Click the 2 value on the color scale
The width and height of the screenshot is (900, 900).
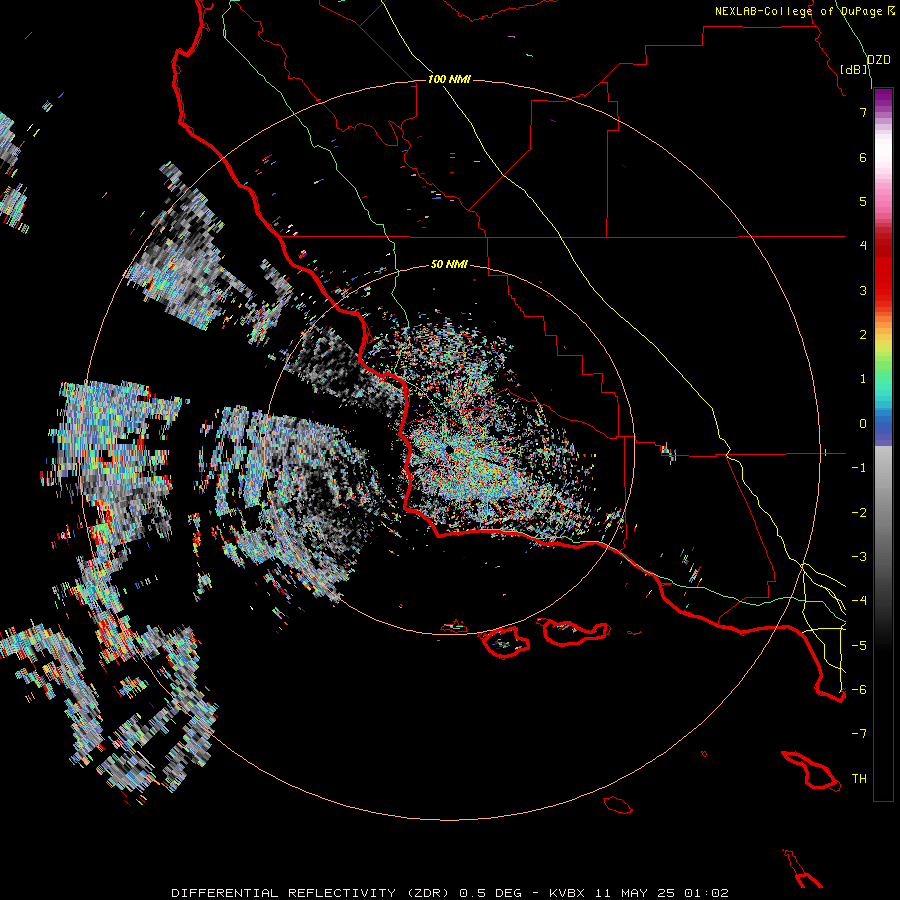tap(863, 335)
